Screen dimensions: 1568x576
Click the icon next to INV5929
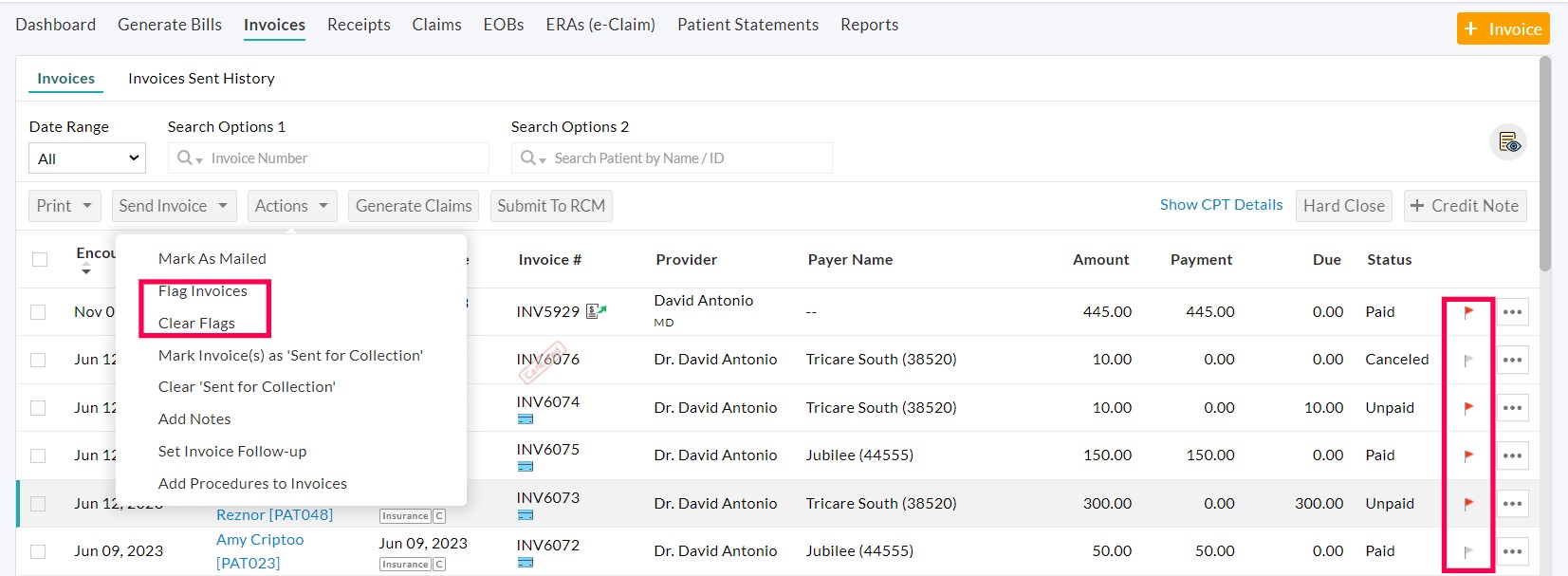(x=596, y=311)
